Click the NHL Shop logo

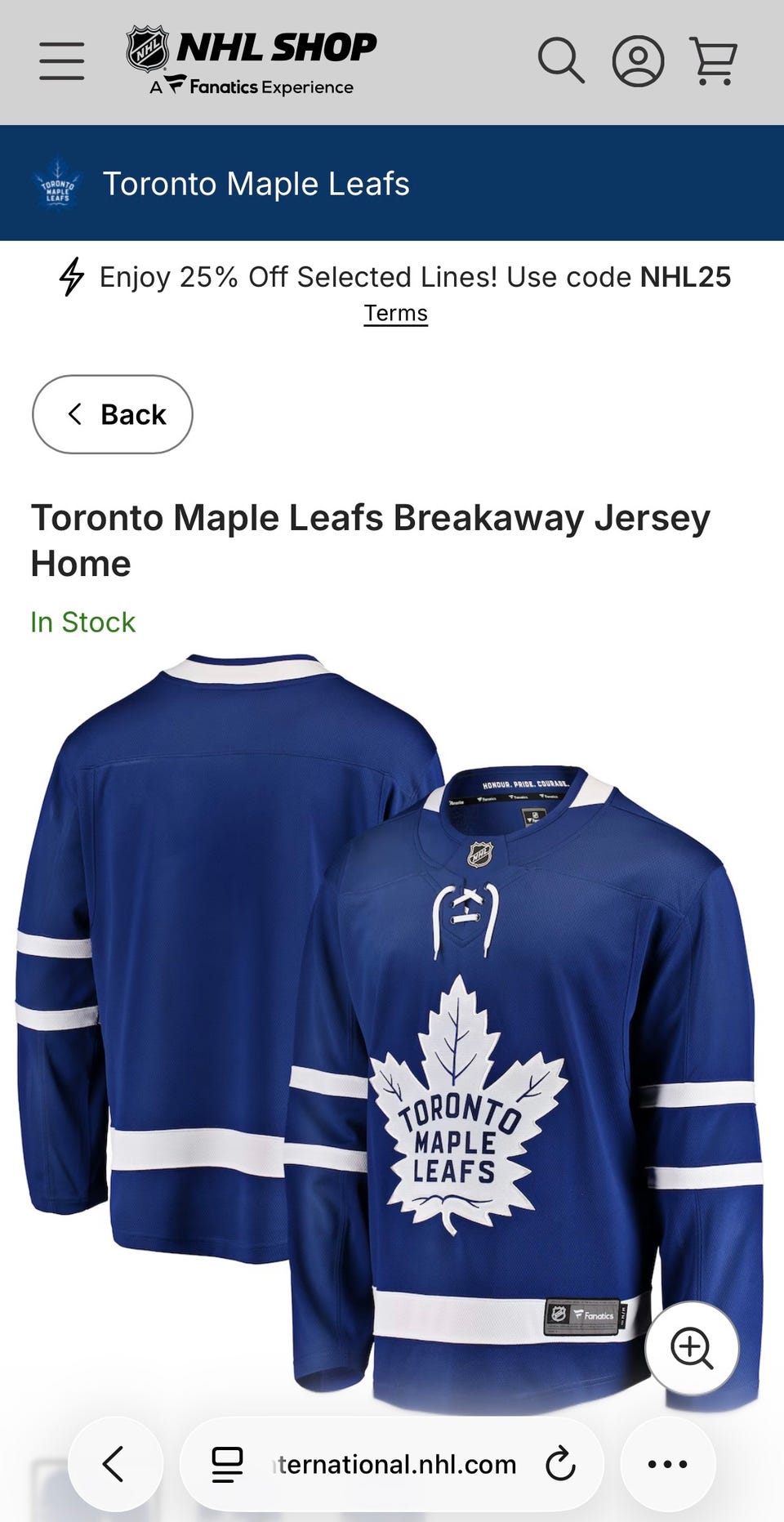pyautogui.click(x=252, y=60)
